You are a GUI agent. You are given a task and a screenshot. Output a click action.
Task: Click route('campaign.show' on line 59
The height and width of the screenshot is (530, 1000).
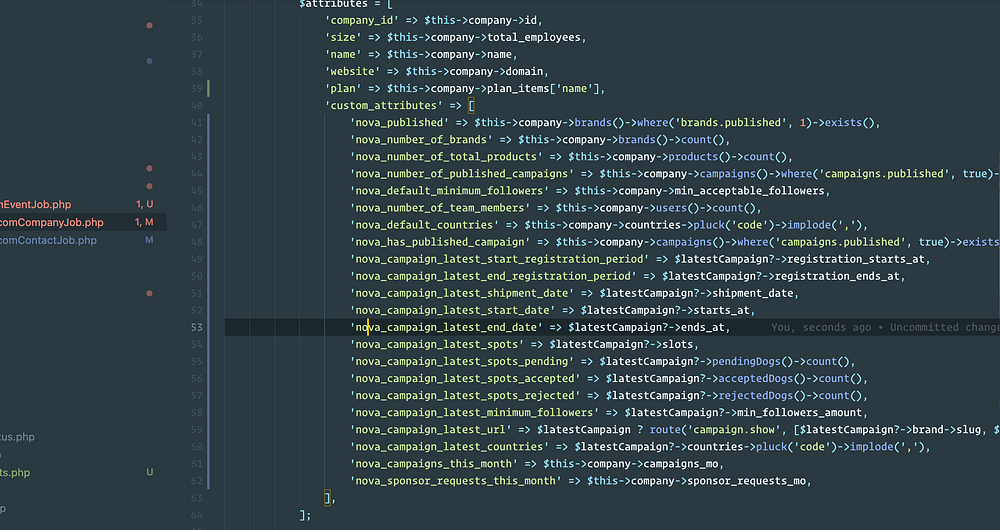[x=715, y=430]
